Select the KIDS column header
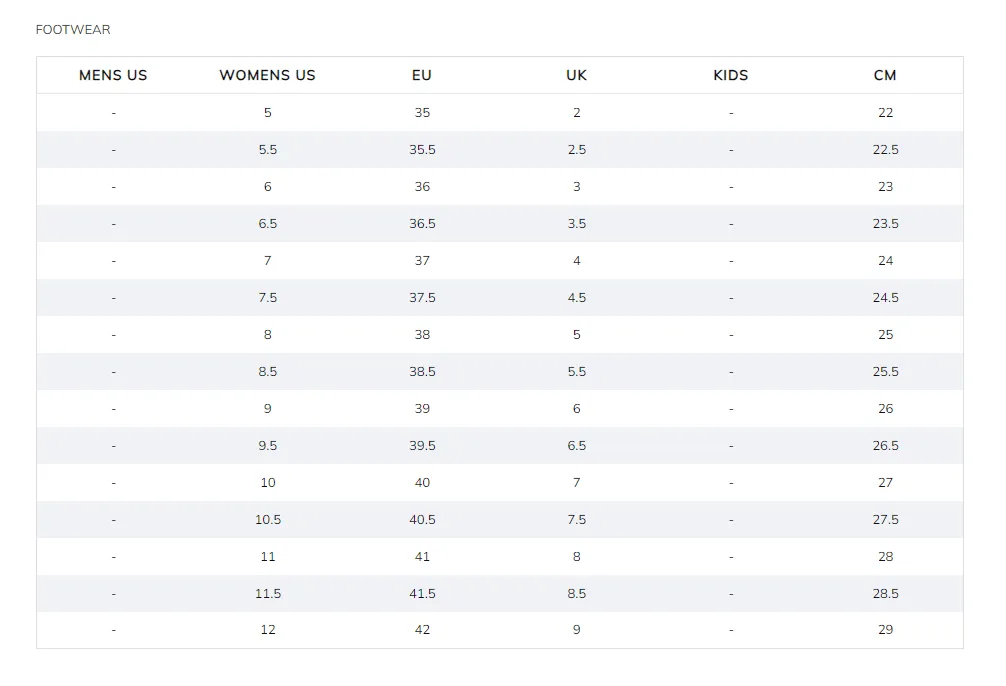 point(731,75)
